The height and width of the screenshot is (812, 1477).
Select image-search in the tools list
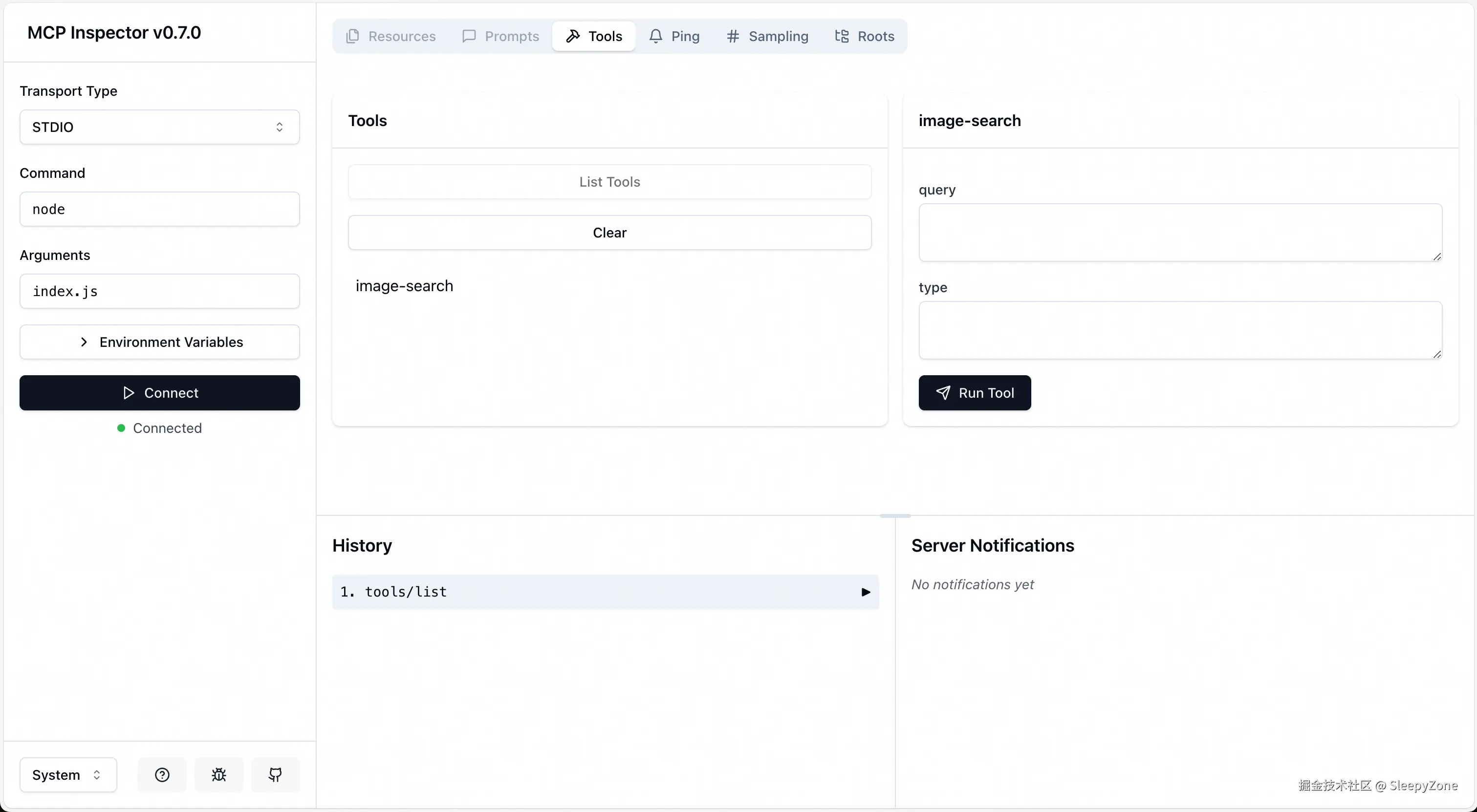coord(404,285)
